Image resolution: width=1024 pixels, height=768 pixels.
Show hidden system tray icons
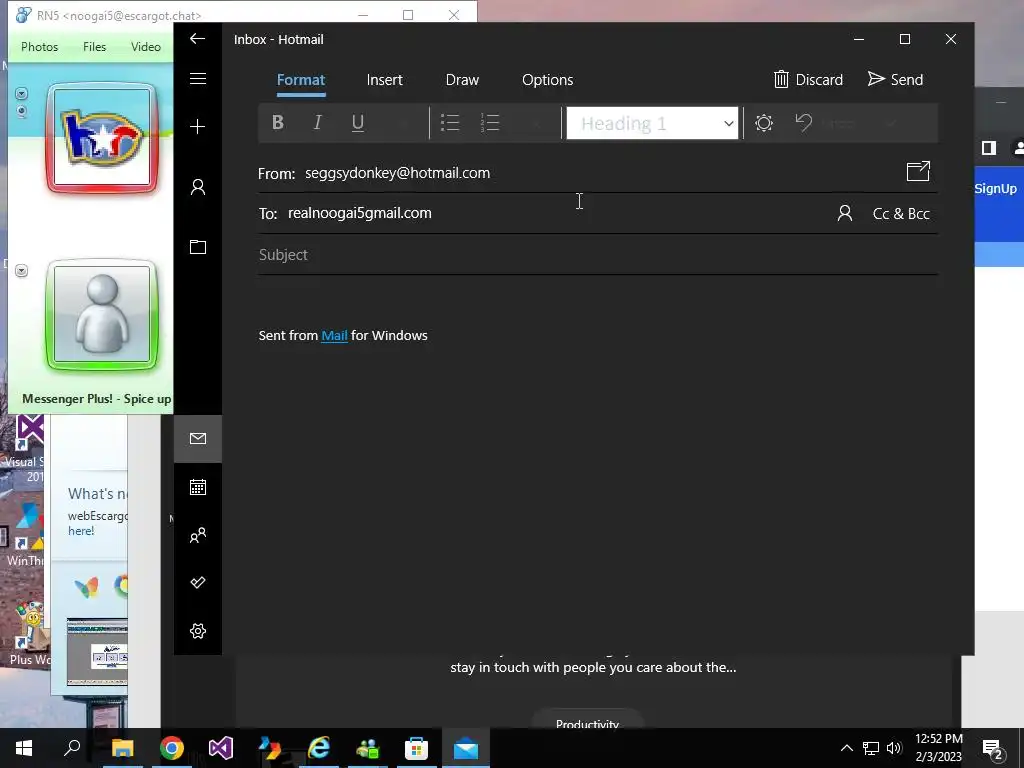tap(846, 748)
